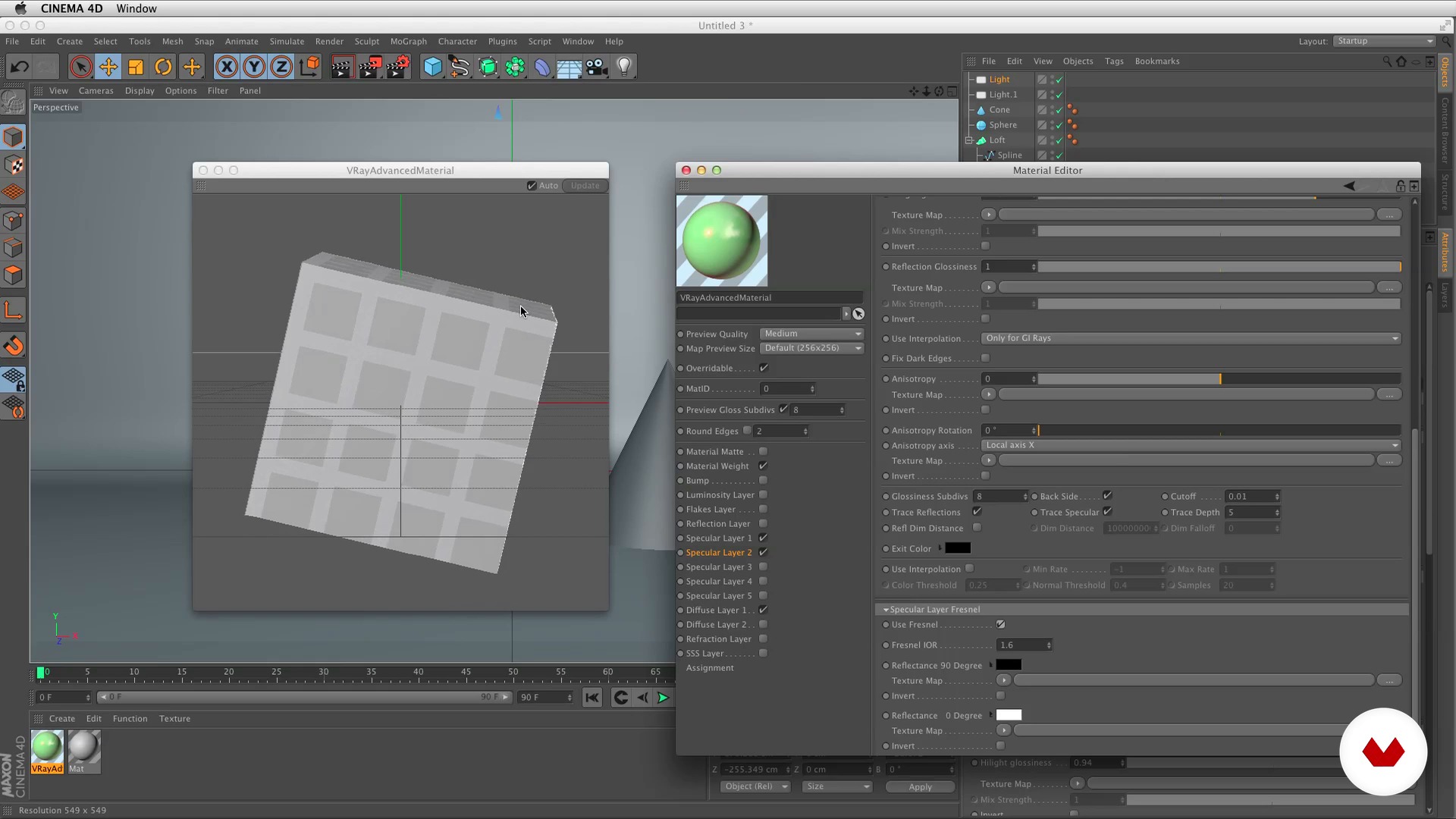The width and height of the screenshot is (1456, 819).
Task: Add a Cube primitive object
Action: coord(432,67)
